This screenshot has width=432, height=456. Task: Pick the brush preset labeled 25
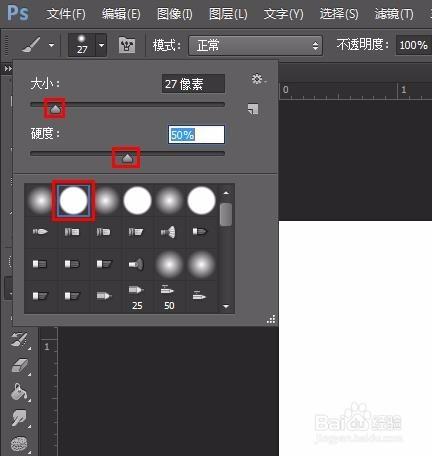tap(136, 296)
